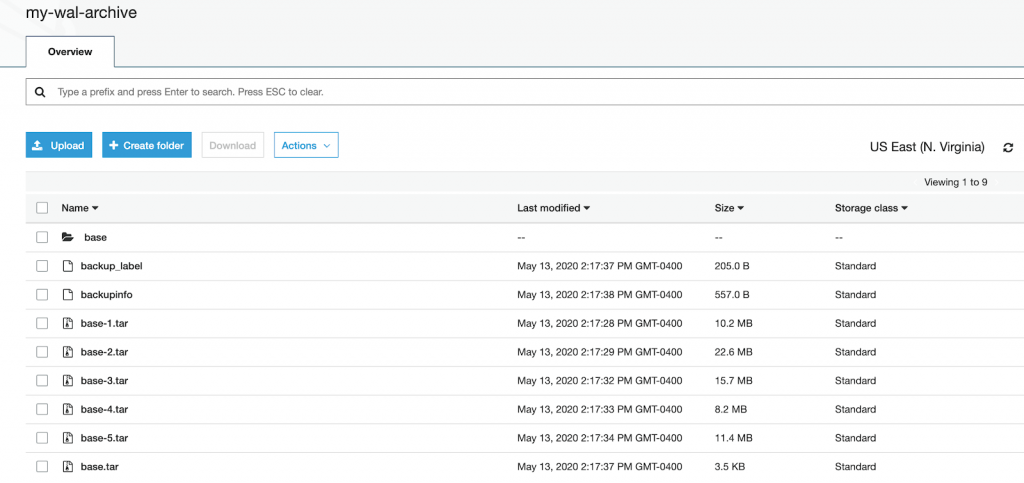Open the base.tar file link
This screenshot has height=483, width=1024.
[x=100, y=467]
